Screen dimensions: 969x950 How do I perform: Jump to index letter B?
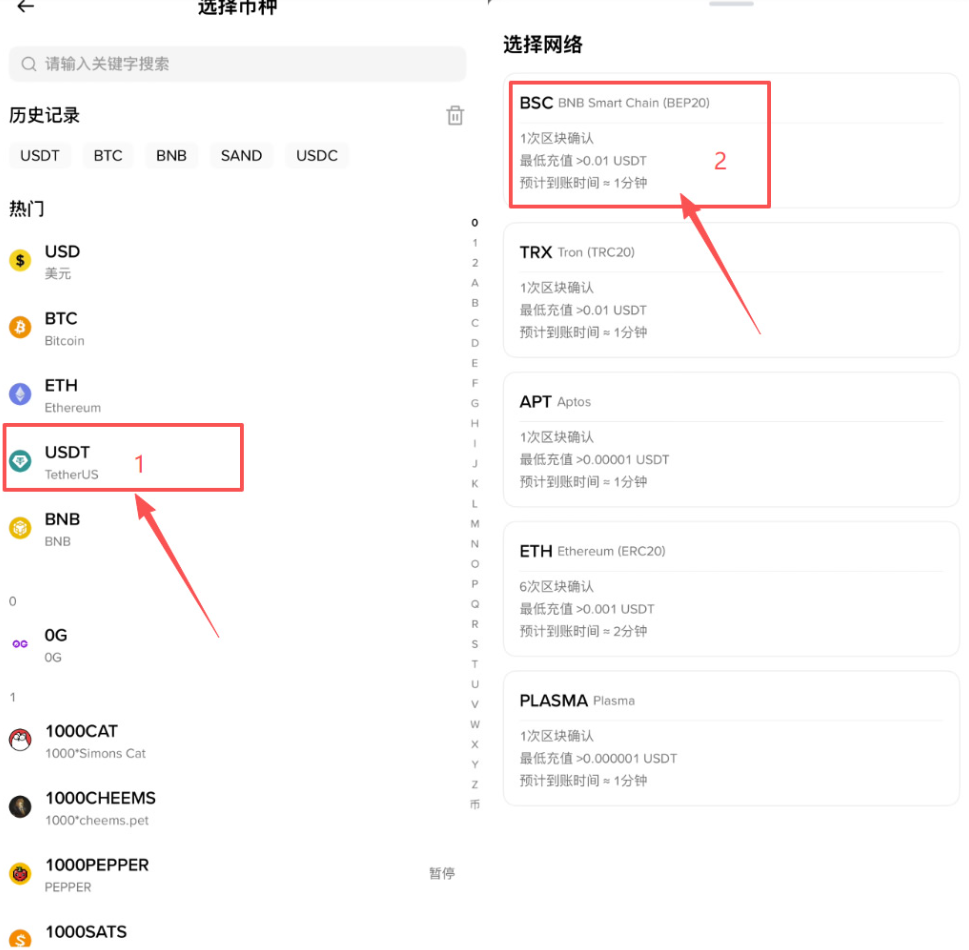(x=475, y=303)
